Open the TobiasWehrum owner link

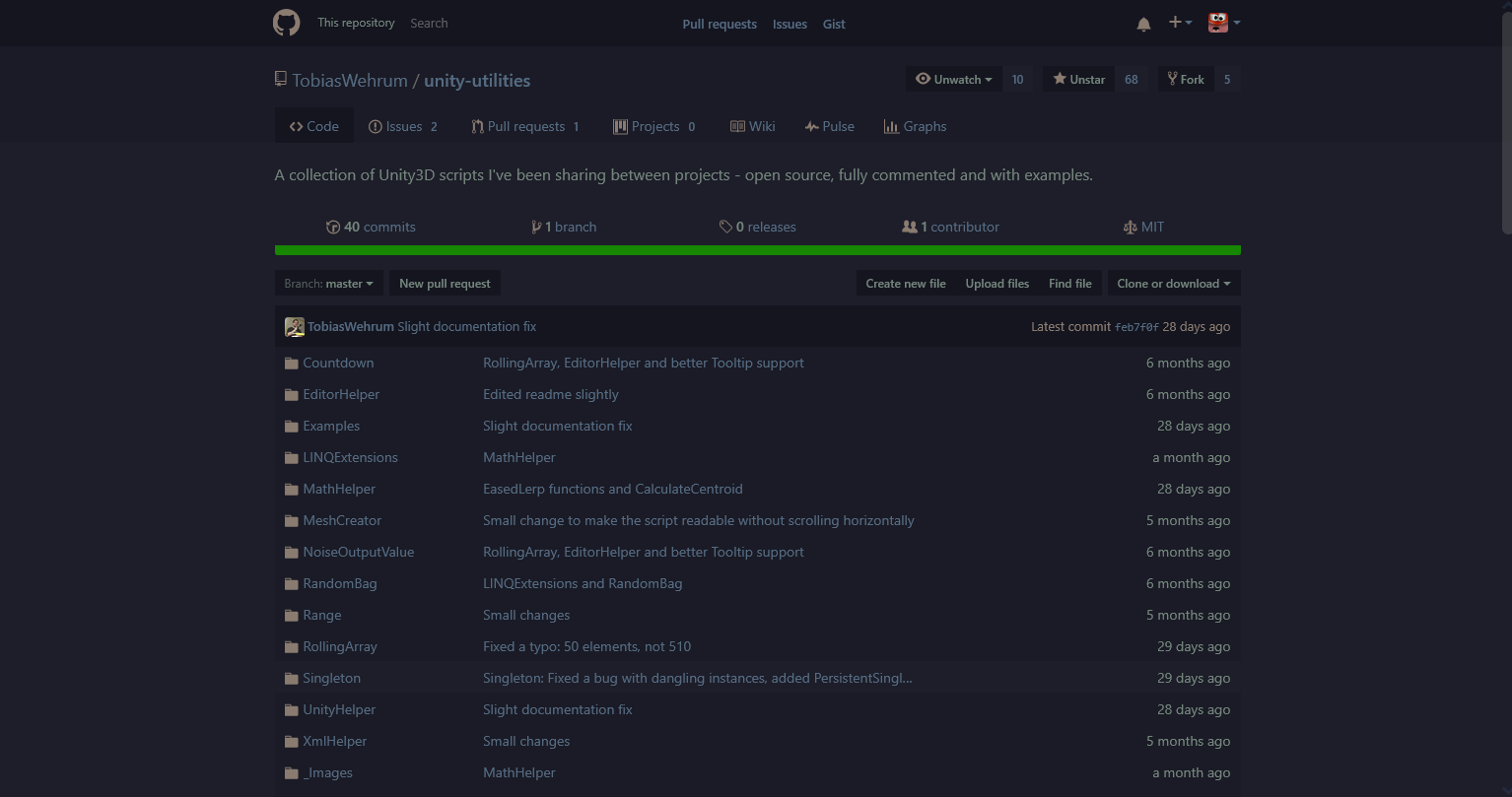point(350,81)
